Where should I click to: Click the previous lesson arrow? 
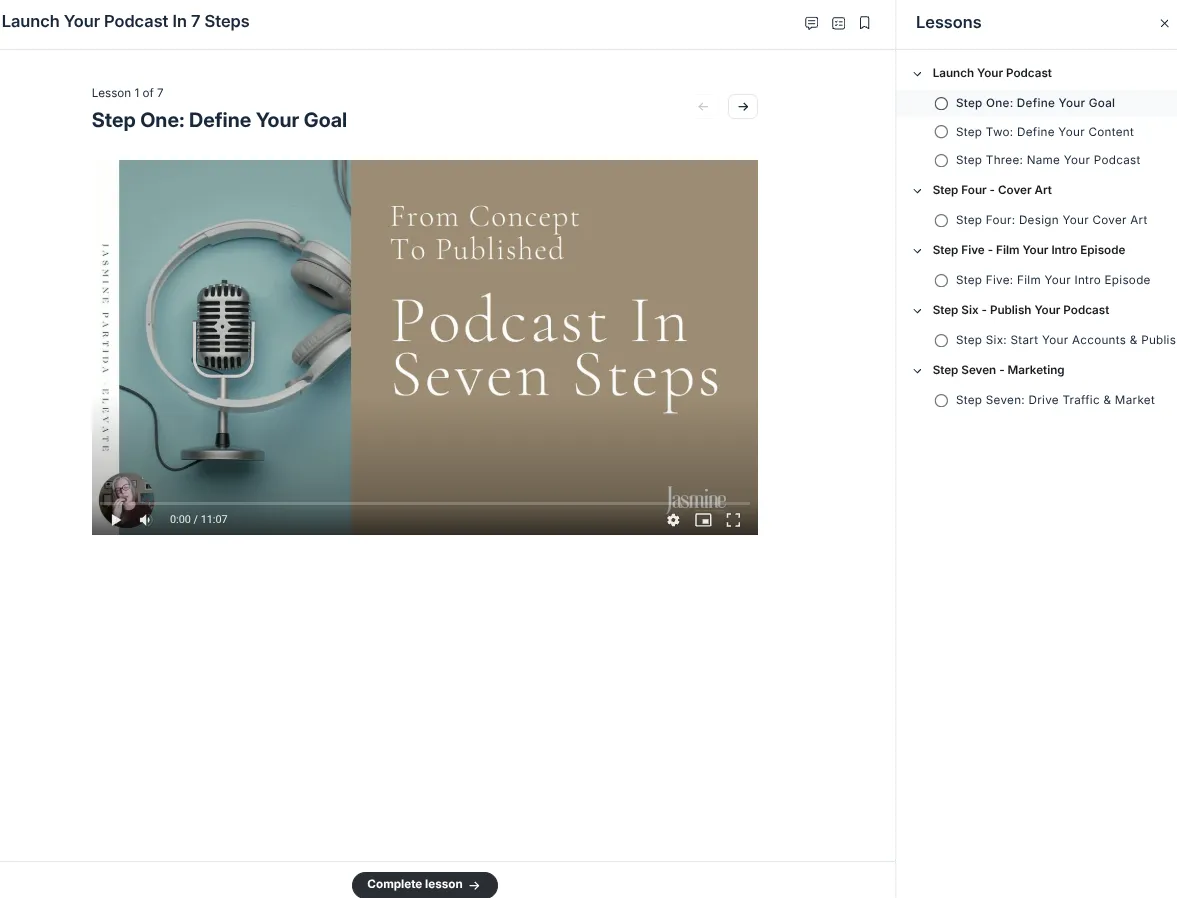pyautogui.click(x=703, y=107)
